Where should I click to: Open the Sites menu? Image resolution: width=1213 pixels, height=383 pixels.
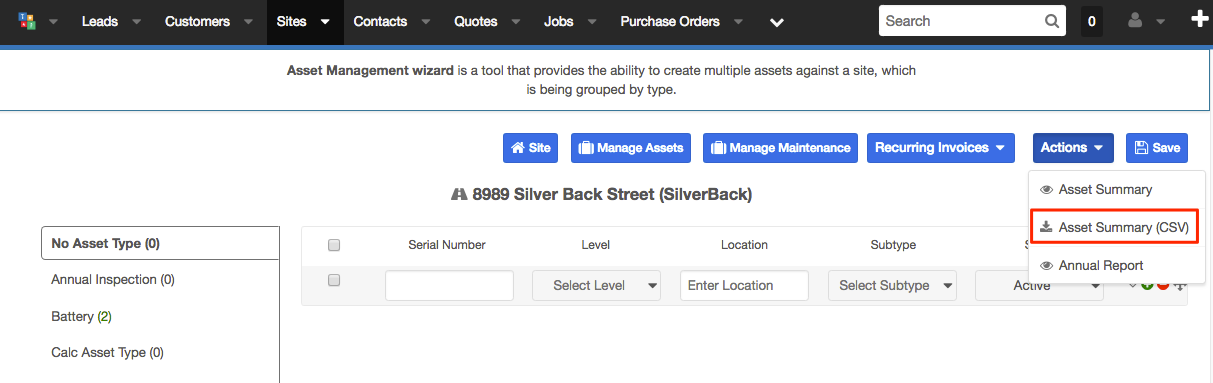click(292, 21)
